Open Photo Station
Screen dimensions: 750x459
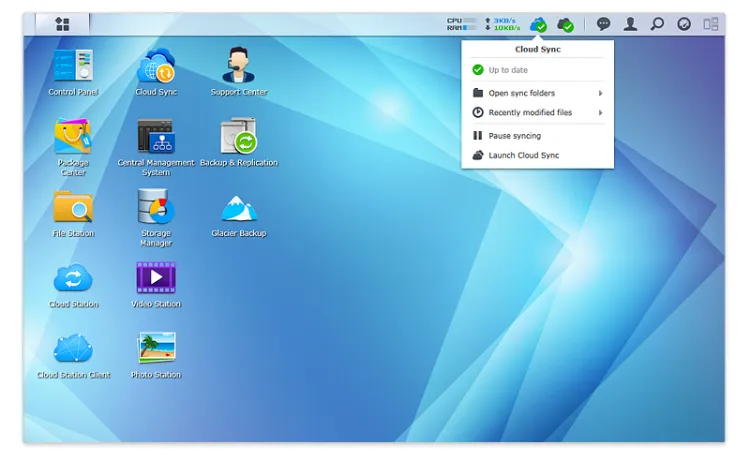click(x=156, y=349)
